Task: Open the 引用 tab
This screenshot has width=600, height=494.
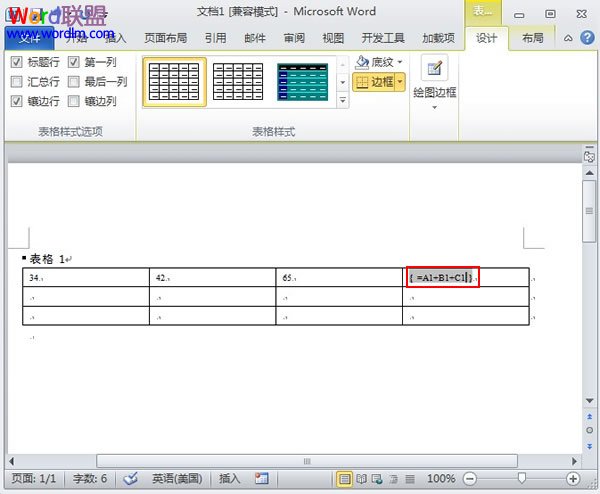Action: coord(215,38)
